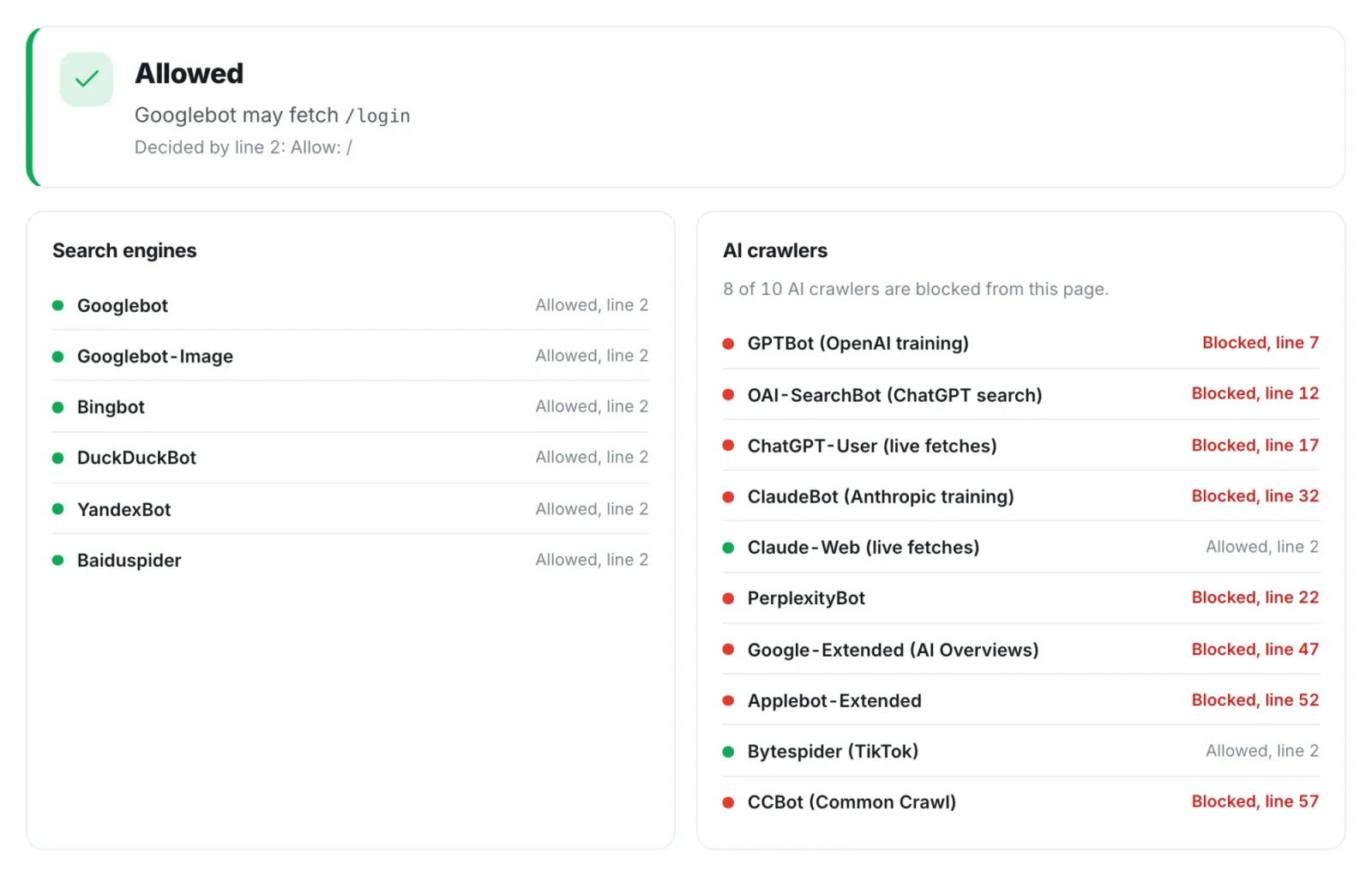Select the PerplexityBot label

click(806, 598)
